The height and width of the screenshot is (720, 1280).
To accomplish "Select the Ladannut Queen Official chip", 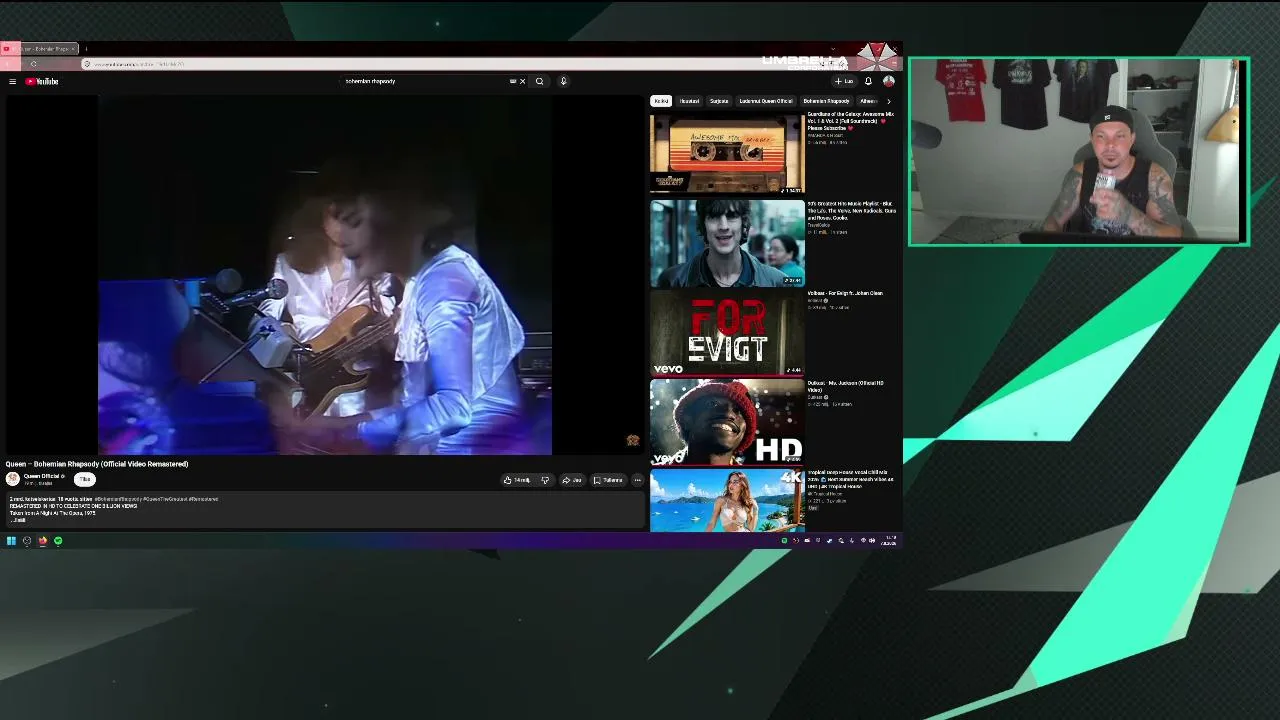I will pos(766,101).
